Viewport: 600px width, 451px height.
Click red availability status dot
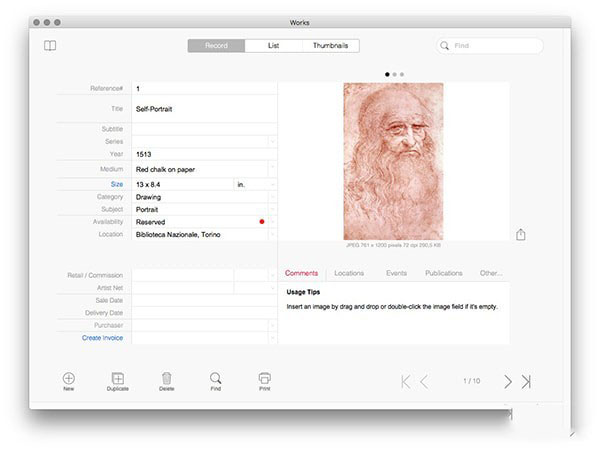262,221
